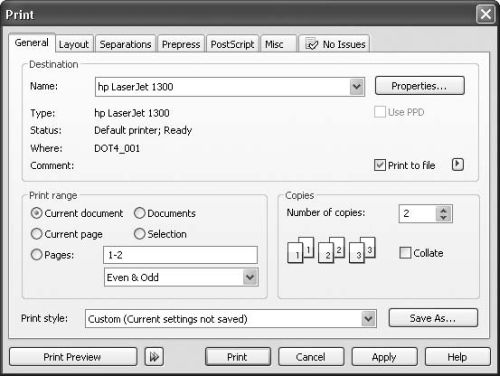The image size is (500, 376).
Task: Click the collated pages 1-1 illustration
Action: click(x=301, y=250)
